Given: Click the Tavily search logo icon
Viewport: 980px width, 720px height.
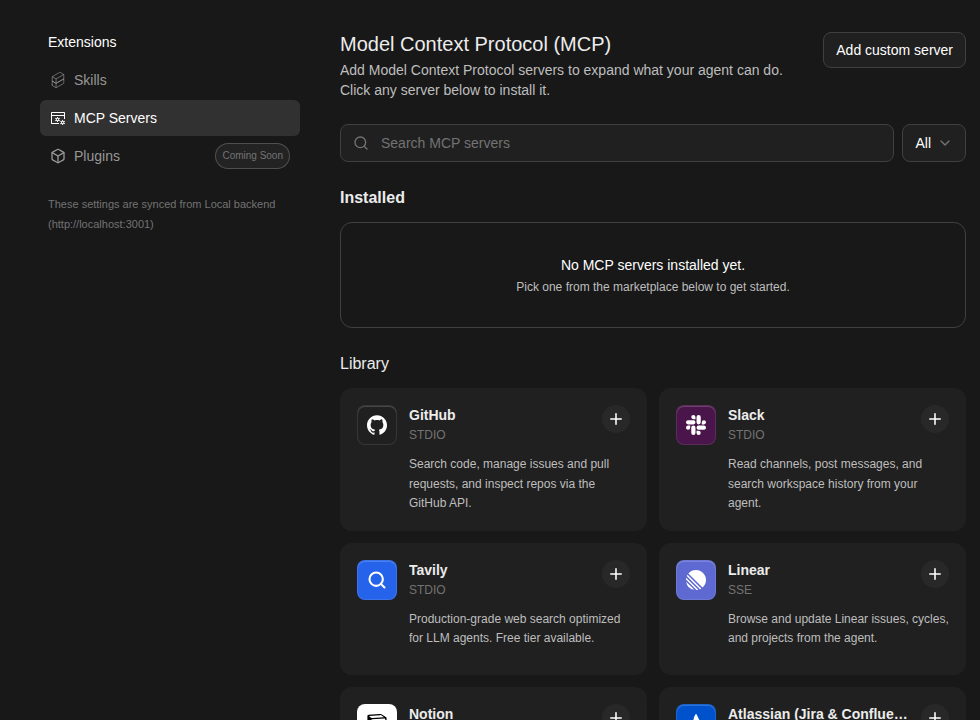Looking at the screenshot, I should pyautogui.click(x=377, y=580).
